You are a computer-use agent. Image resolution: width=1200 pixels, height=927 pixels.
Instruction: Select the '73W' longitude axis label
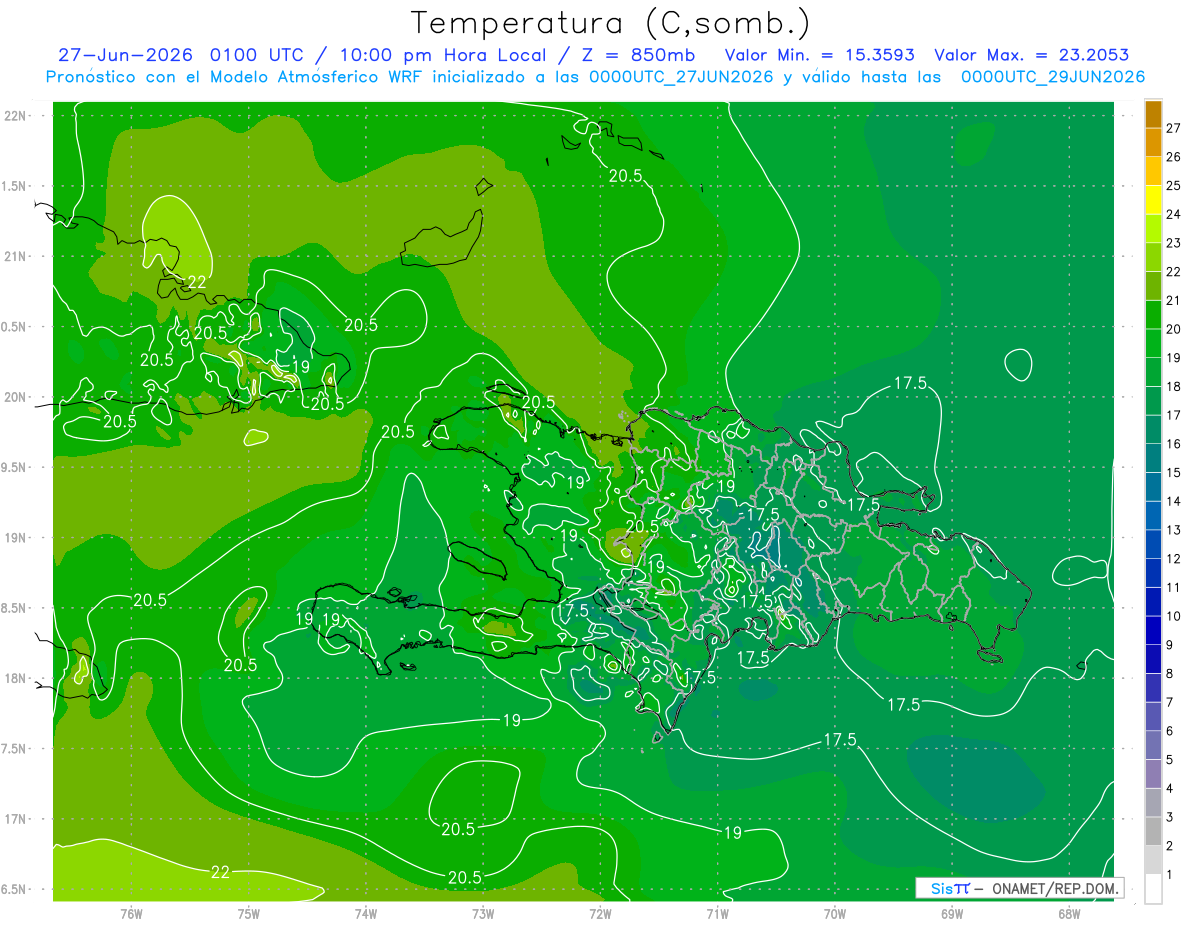coord(483,913)
